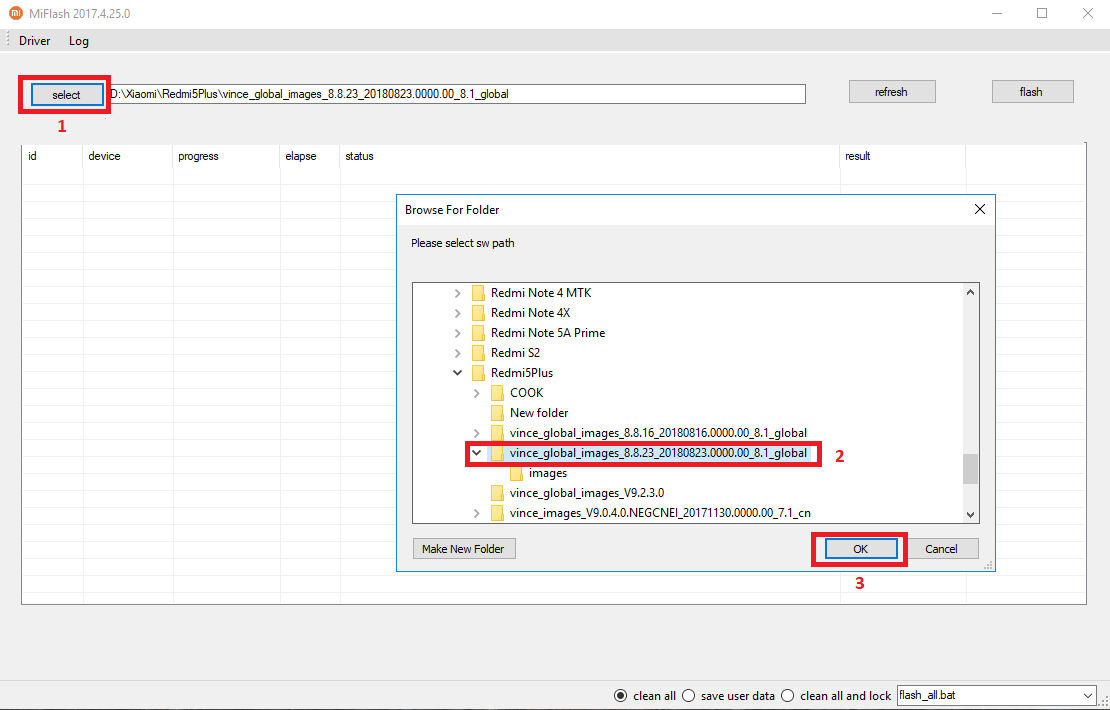Click the device column header
1110x710 pixels.
(127, 156)
